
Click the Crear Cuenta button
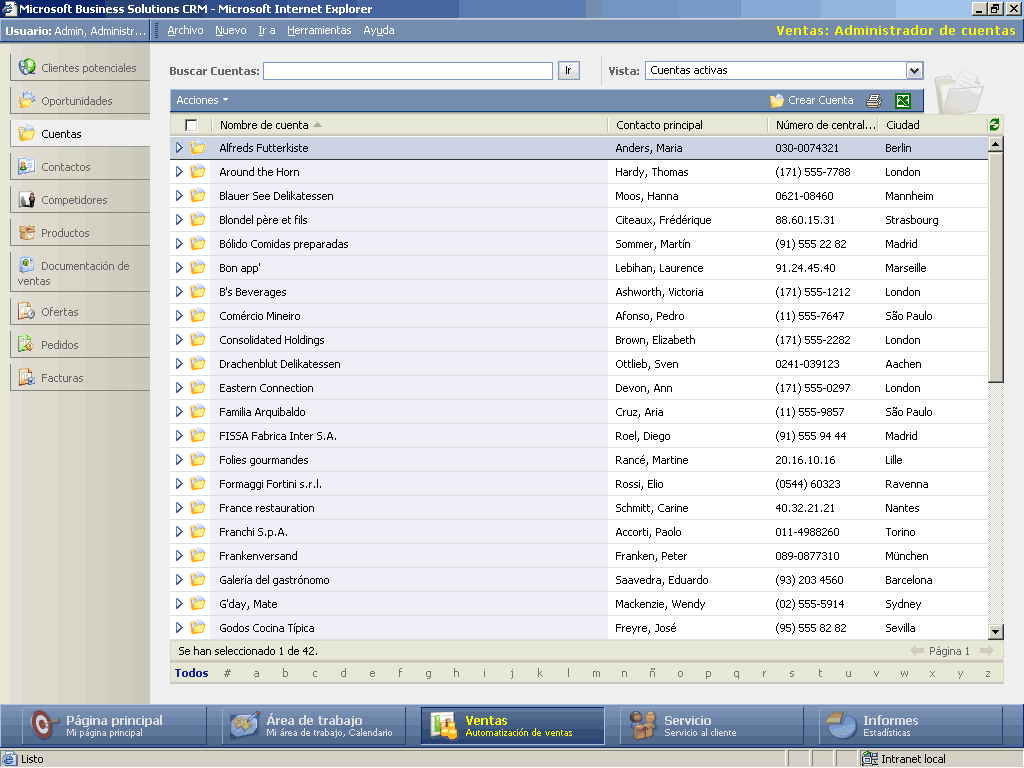pyautogui.click(x=812, y=101)
